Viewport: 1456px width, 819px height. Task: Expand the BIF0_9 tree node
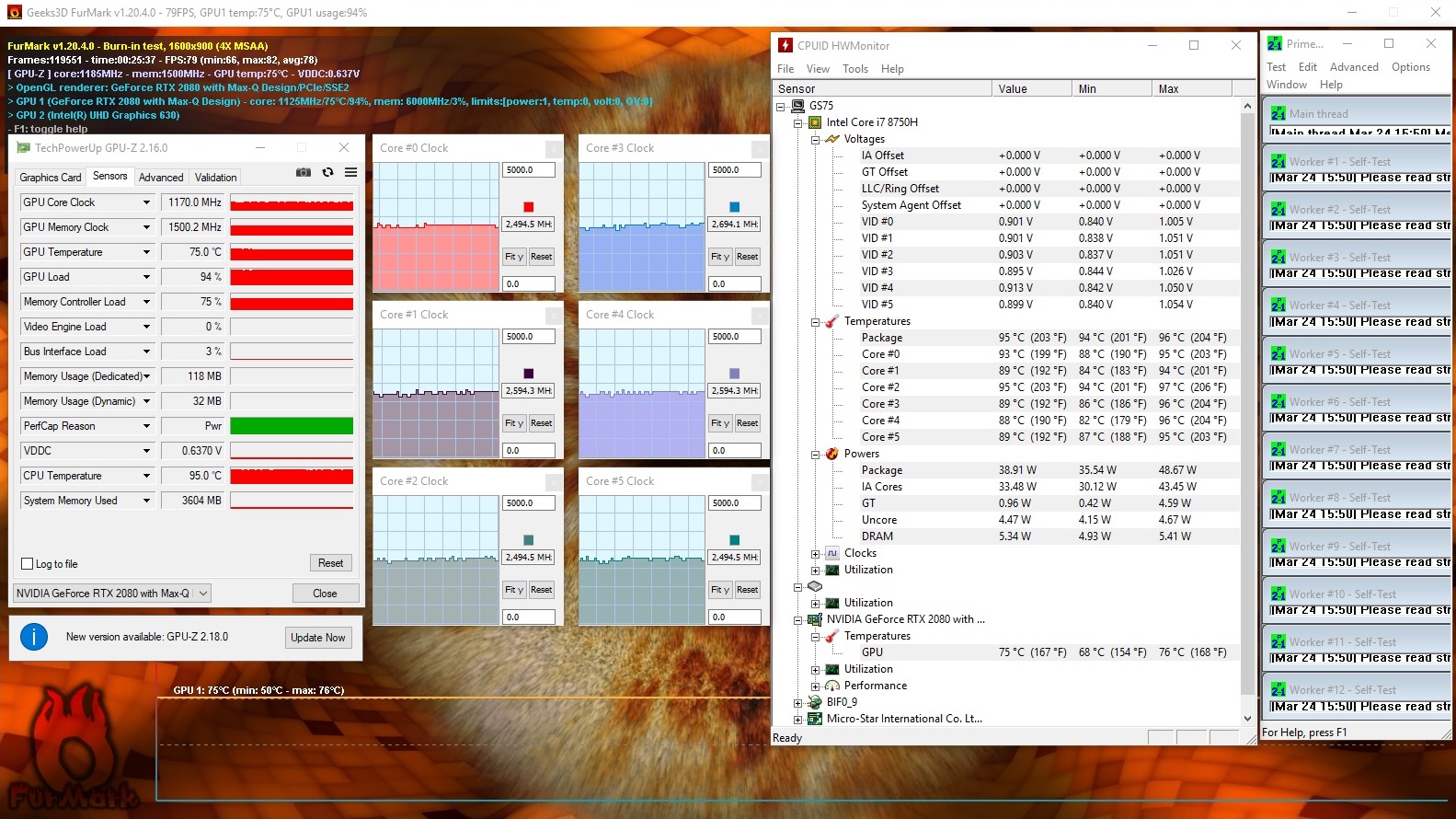click(798, 703)
